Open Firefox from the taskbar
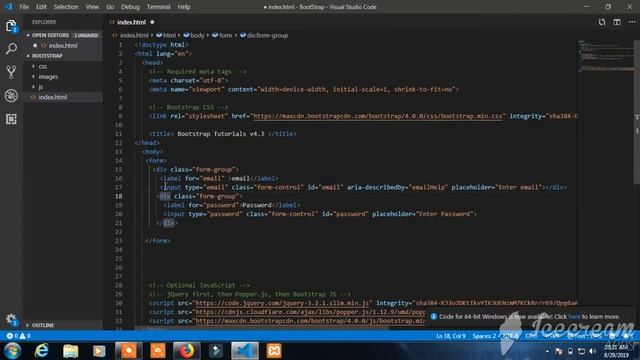The width and height of the screenshot is (640, 360). pyautogui.click(x=187, y=351)
